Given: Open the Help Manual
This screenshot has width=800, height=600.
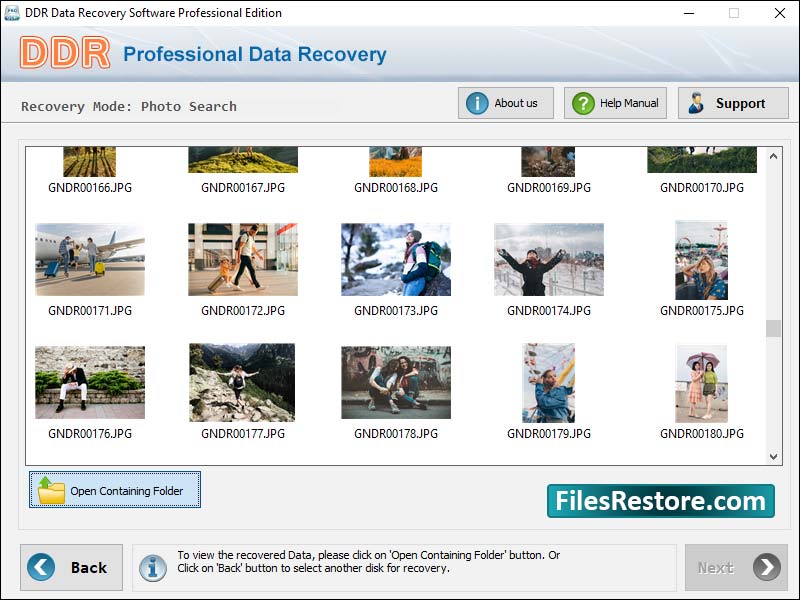Looking at the screenshot, I should (x=614, y=102).
